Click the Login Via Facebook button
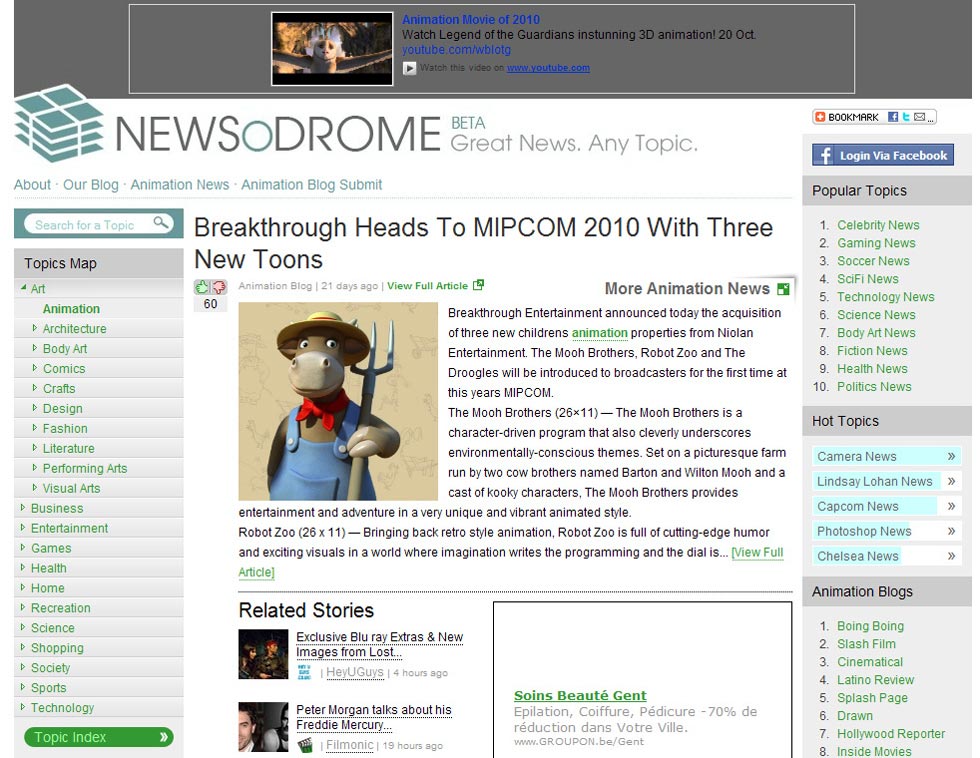980x758 pixels. coord(883,155)
